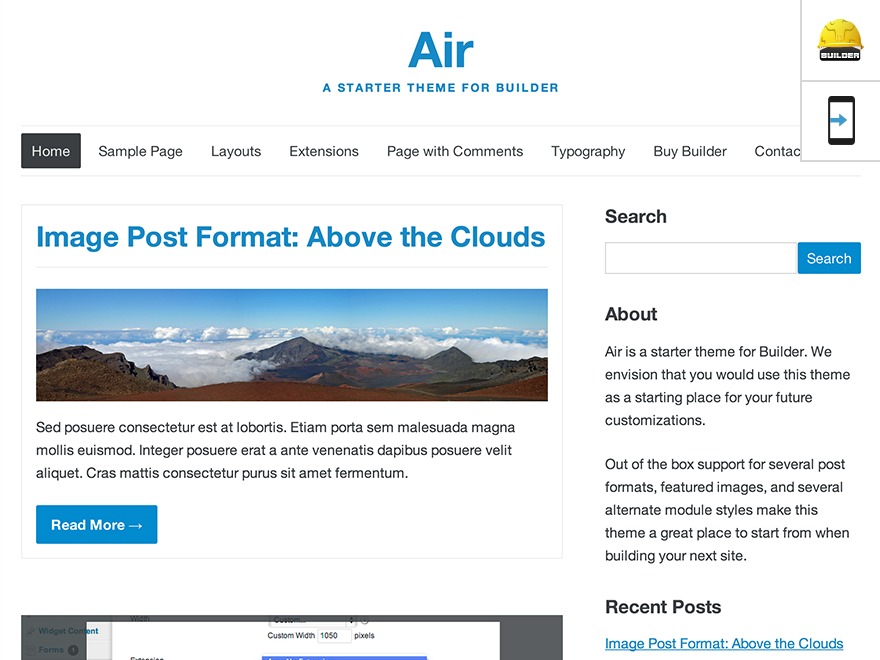Viewport: 880px width, 660px height.
Task: Open the mountain clouds panorama image
Action: (292, 345)
